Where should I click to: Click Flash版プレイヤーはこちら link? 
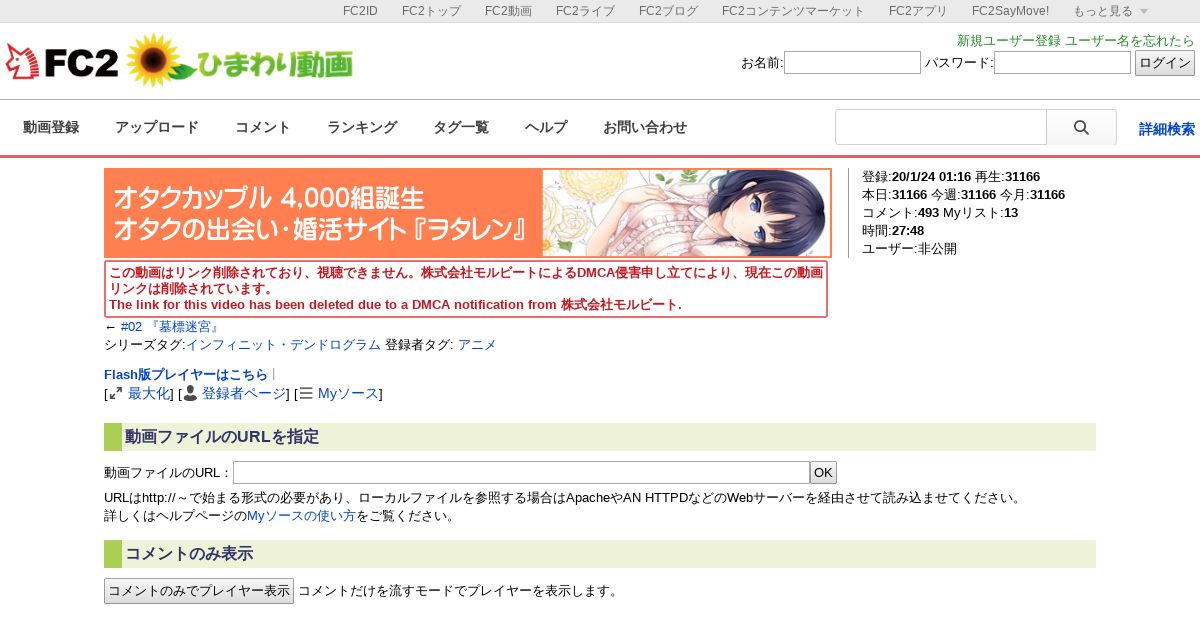tap(186, 375)
